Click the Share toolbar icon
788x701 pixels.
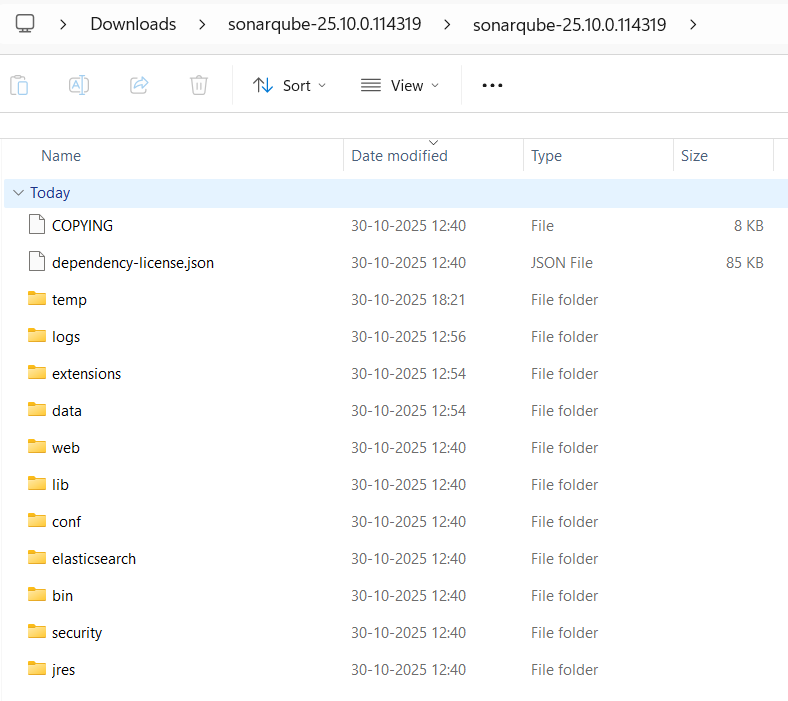click(x=139, y=85)
